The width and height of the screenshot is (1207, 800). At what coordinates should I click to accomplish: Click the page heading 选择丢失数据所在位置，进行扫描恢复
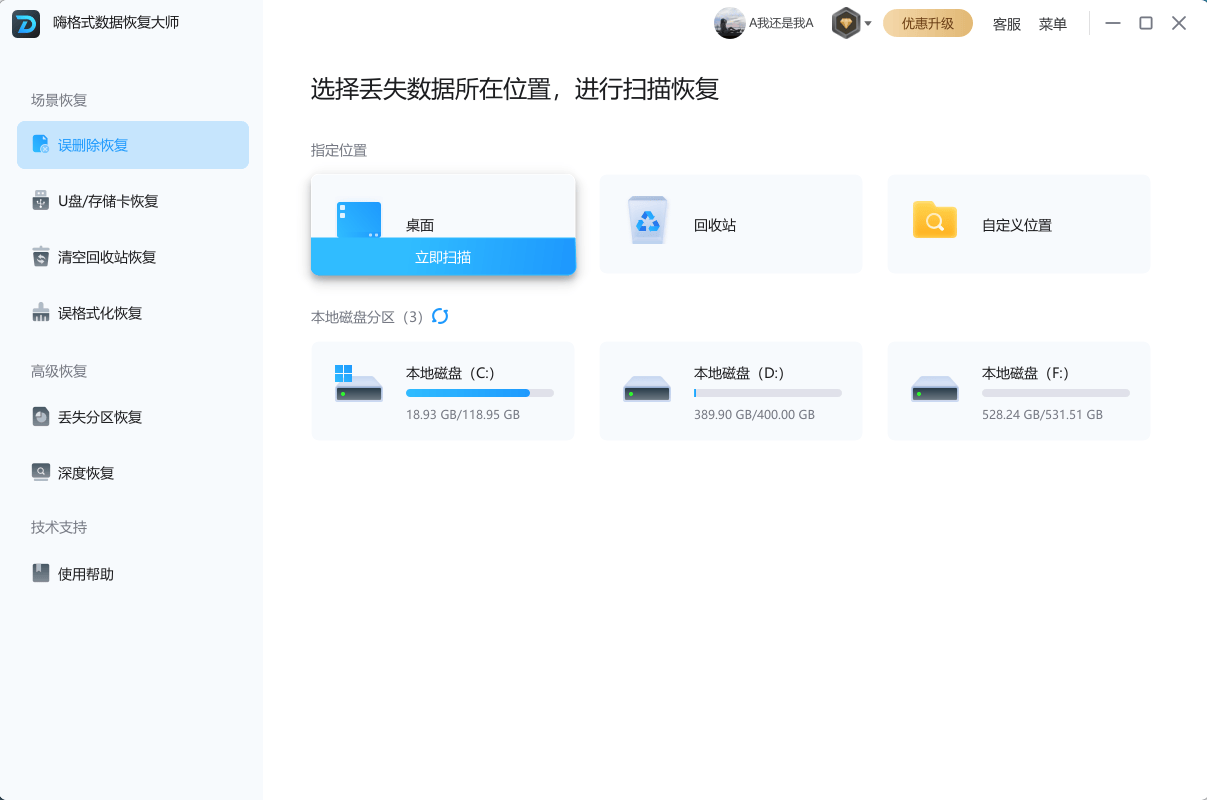coord(515,89)
